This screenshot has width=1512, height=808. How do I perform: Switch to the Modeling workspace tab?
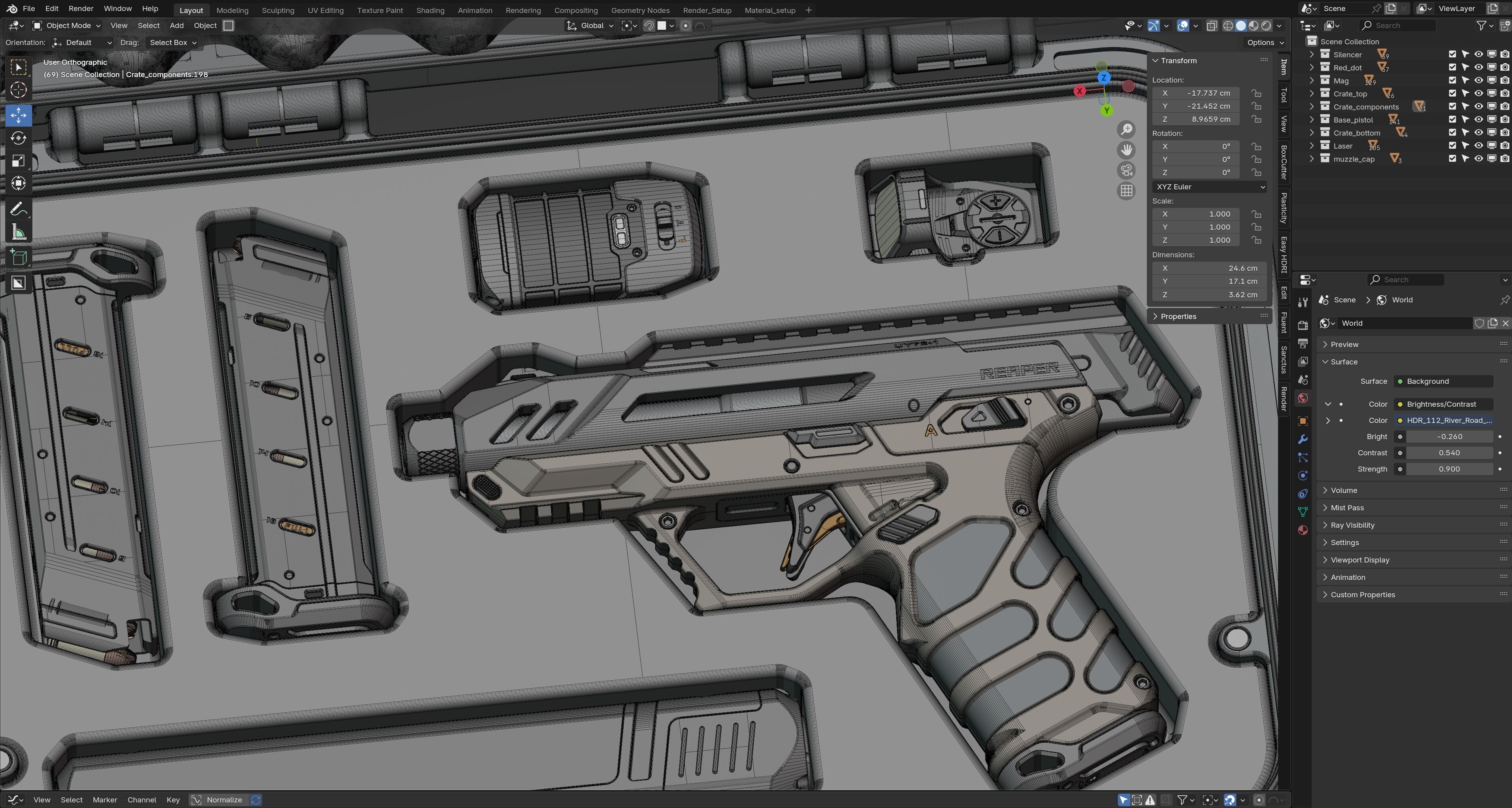[232, 10]
